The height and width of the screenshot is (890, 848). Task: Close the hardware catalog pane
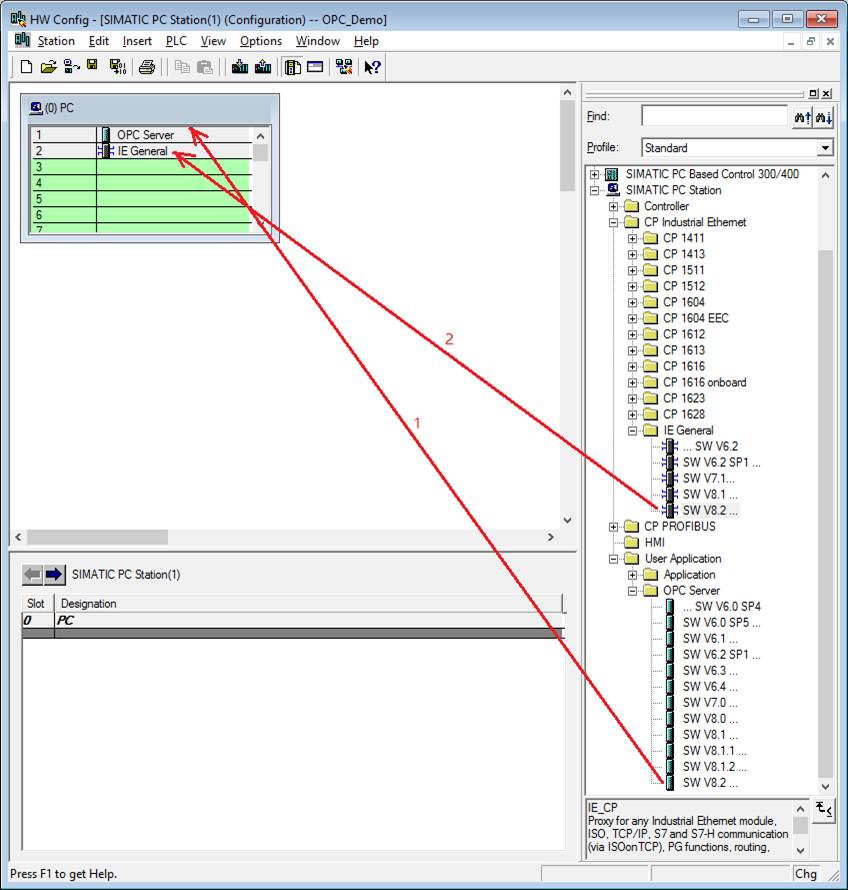click(x=826, y=94)
